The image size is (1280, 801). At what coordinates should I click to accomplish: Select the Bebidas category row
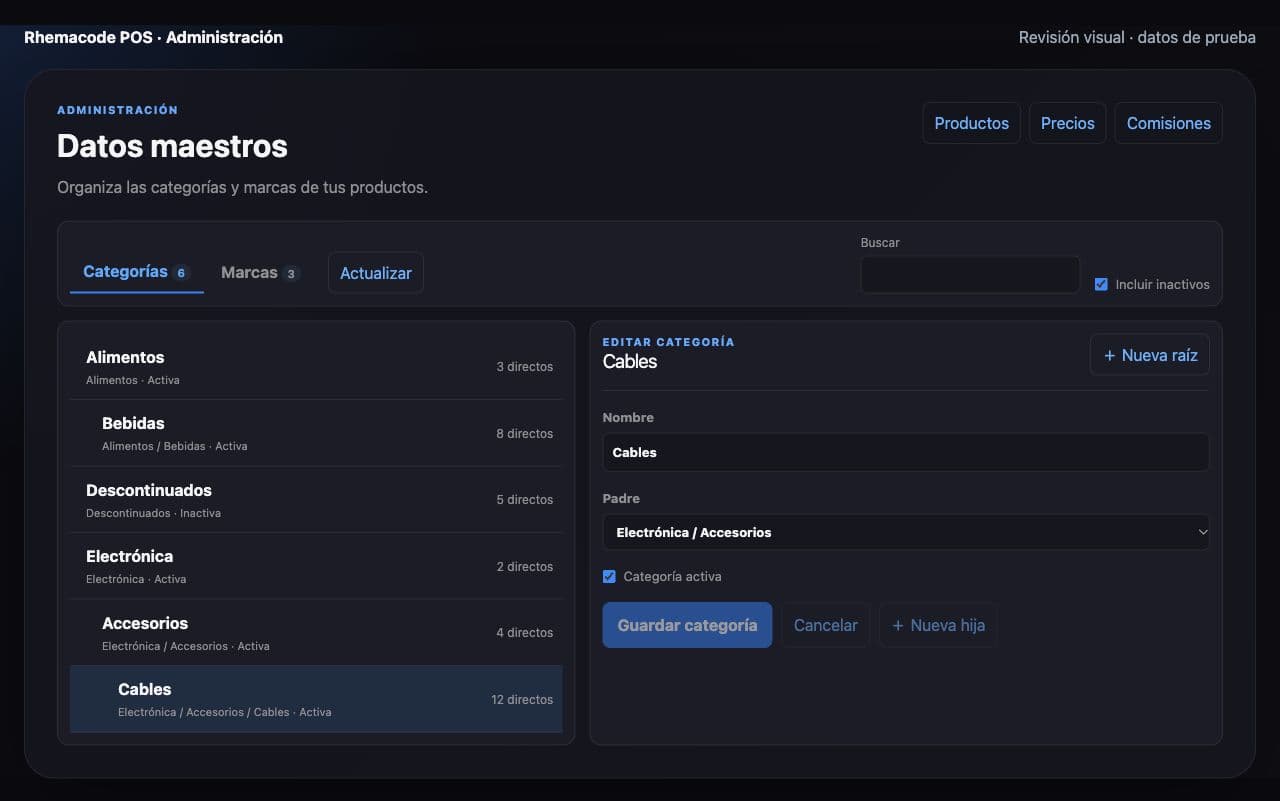(x=316, y=433)
